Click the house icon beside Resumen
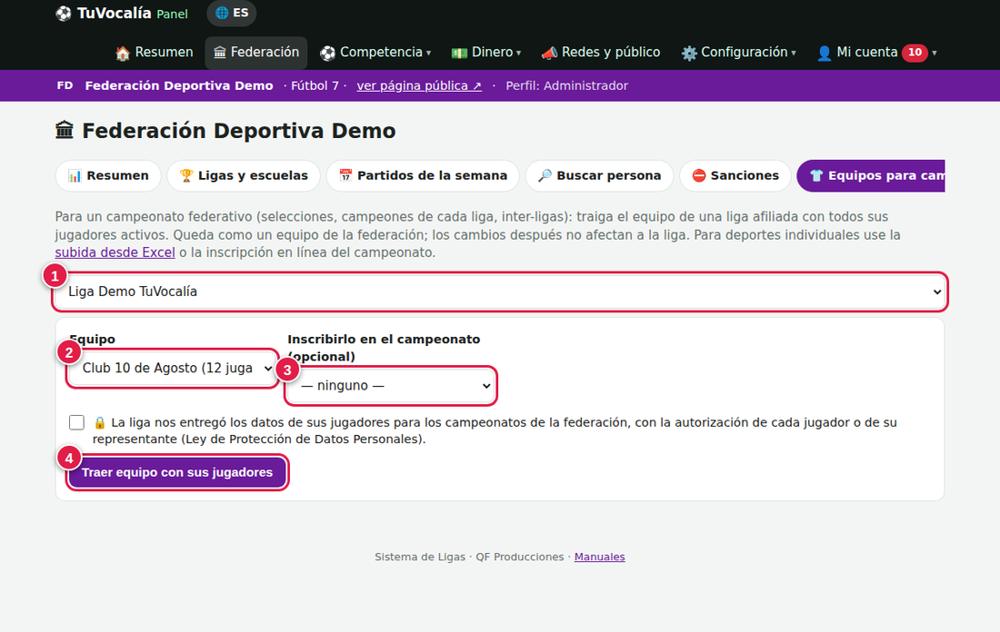 coord(122,53)
